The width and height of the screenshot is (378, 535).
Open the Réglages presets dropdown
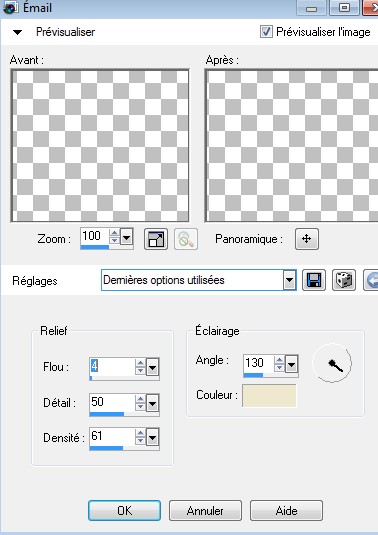click(289, 280)
